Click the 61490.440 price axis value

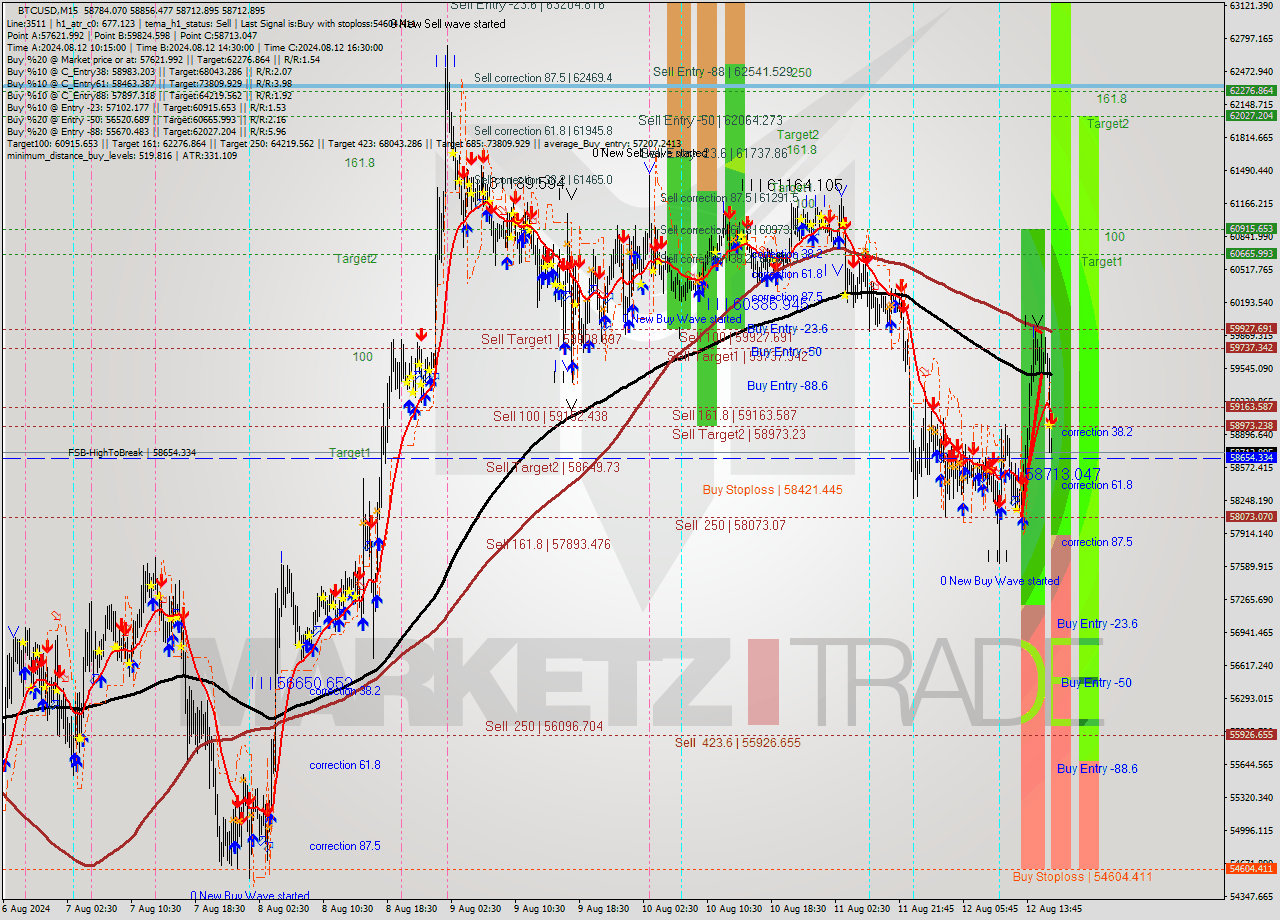coord(1250,171)
